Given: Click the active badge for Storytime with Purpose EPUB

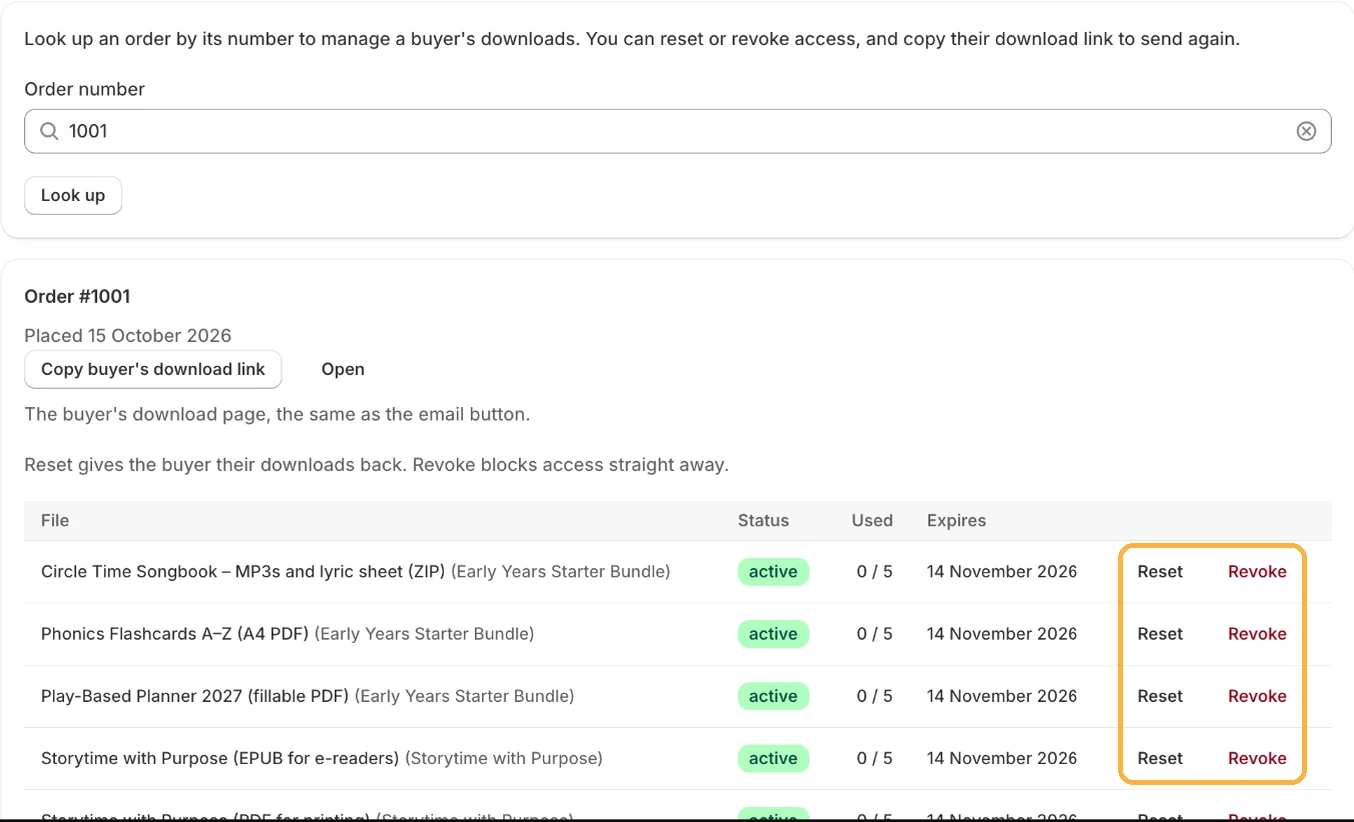Looking at the screenshot, I should coord(773,758).
